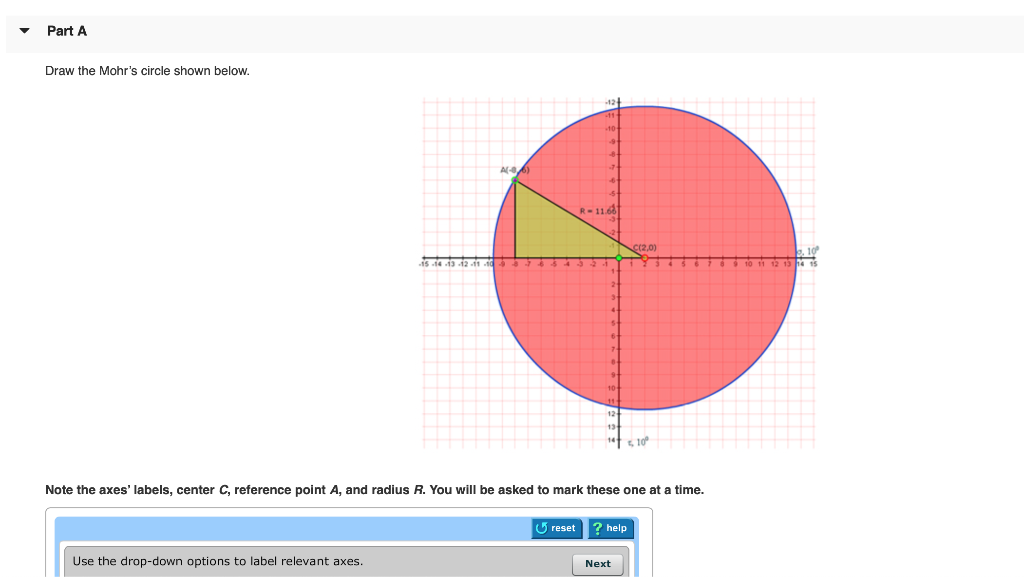
Task: Click the question mark help icon
Action: (x=597, y=528)
